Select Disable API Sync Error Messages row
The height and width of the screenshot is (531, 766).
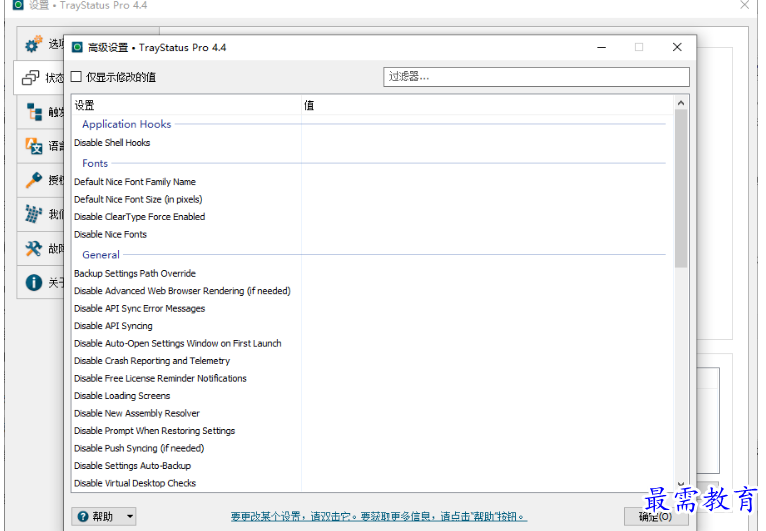tap(373, 308)
